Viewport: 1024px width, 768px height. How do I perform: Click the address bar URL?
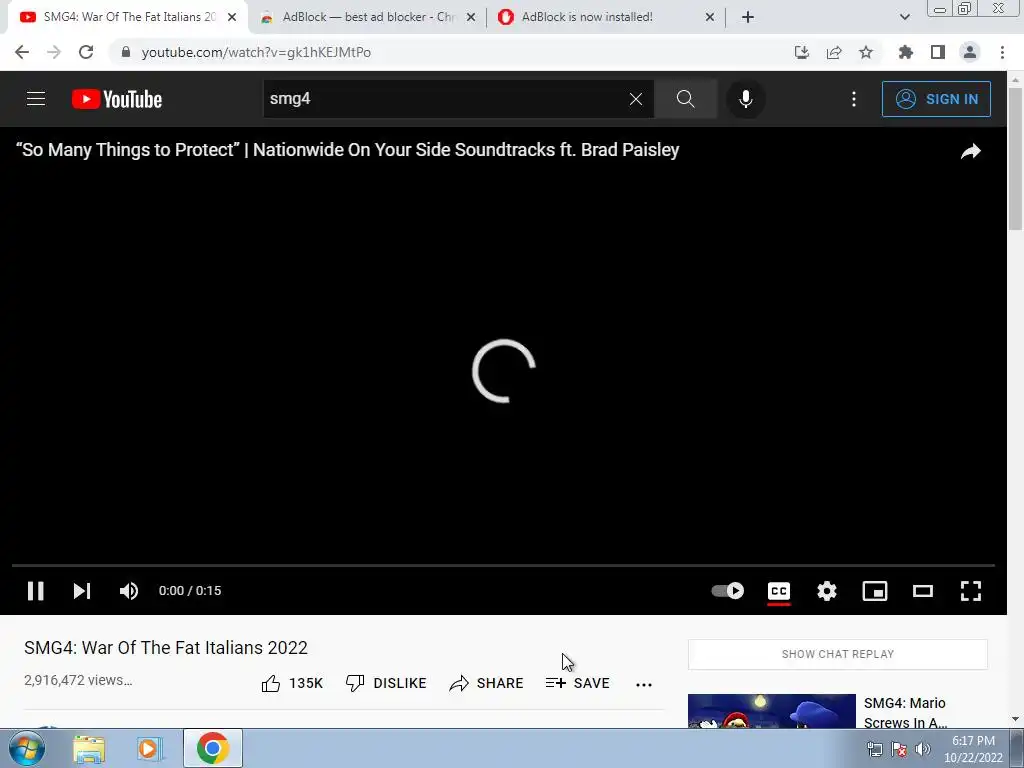[256, 52]
